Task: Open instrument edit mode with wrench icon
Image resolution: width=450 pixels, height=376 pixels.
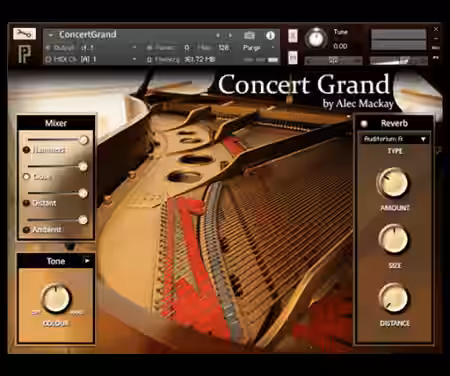Action: [24, 34]
